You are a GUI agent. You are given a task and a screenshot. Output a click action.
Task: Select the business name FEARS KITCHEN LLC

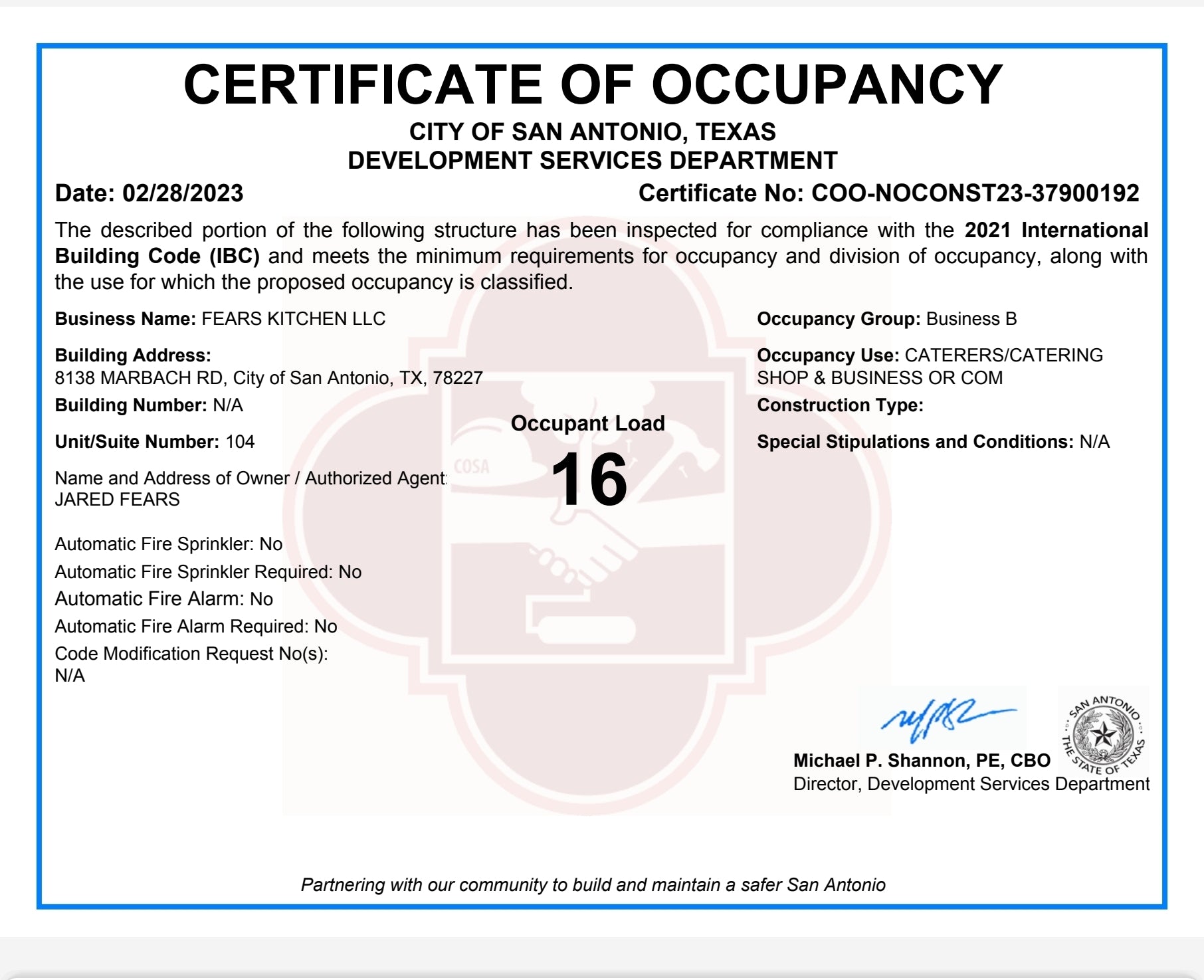point(292,318)
